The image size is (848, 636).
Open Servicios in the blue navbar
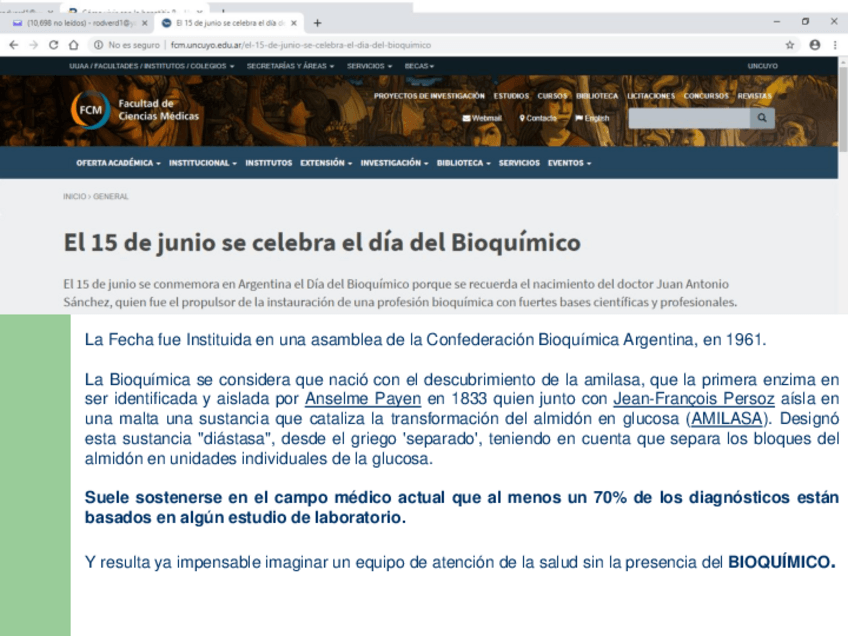519,163
